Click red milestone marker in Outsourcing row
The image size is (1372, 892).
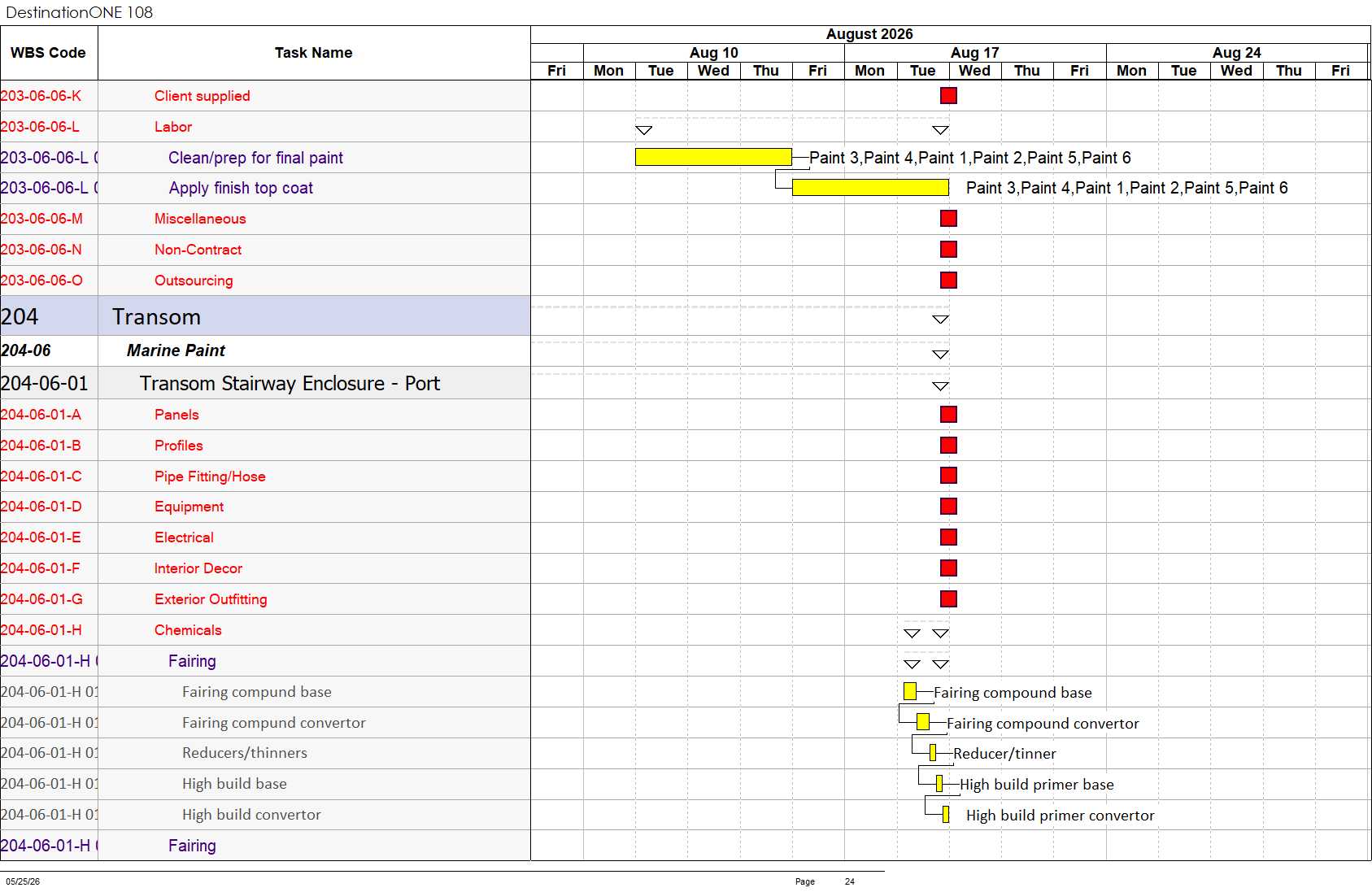[x=948, y=281]
